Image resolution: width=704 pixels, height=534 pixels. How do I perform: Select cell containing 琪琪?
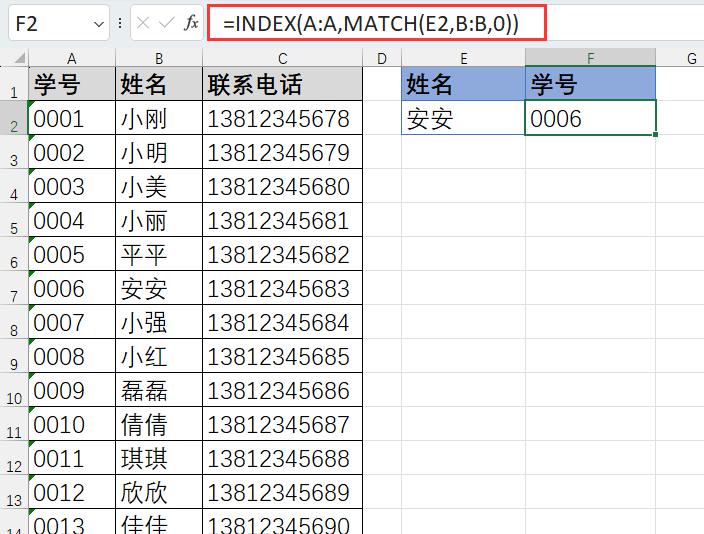[159, 458]
